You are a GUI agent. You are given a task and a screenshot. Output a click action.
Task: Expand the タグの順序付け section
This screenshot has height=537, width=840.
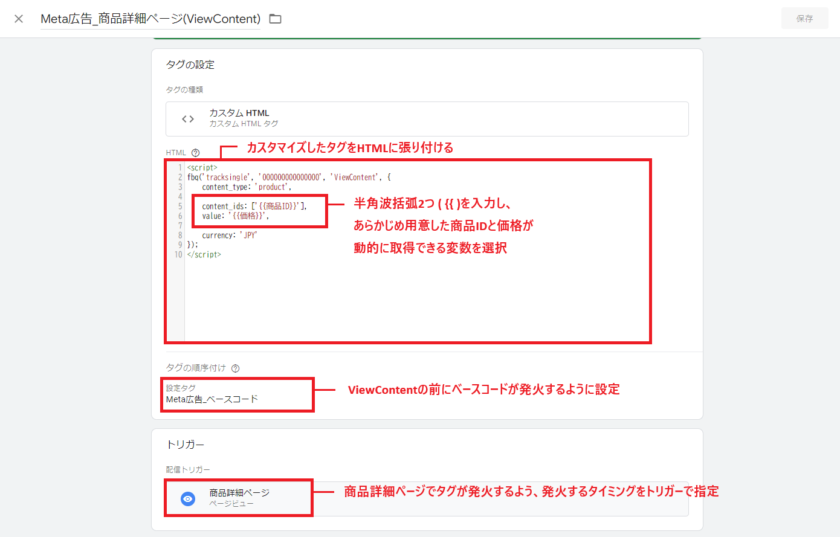click(x=195, y=368)
